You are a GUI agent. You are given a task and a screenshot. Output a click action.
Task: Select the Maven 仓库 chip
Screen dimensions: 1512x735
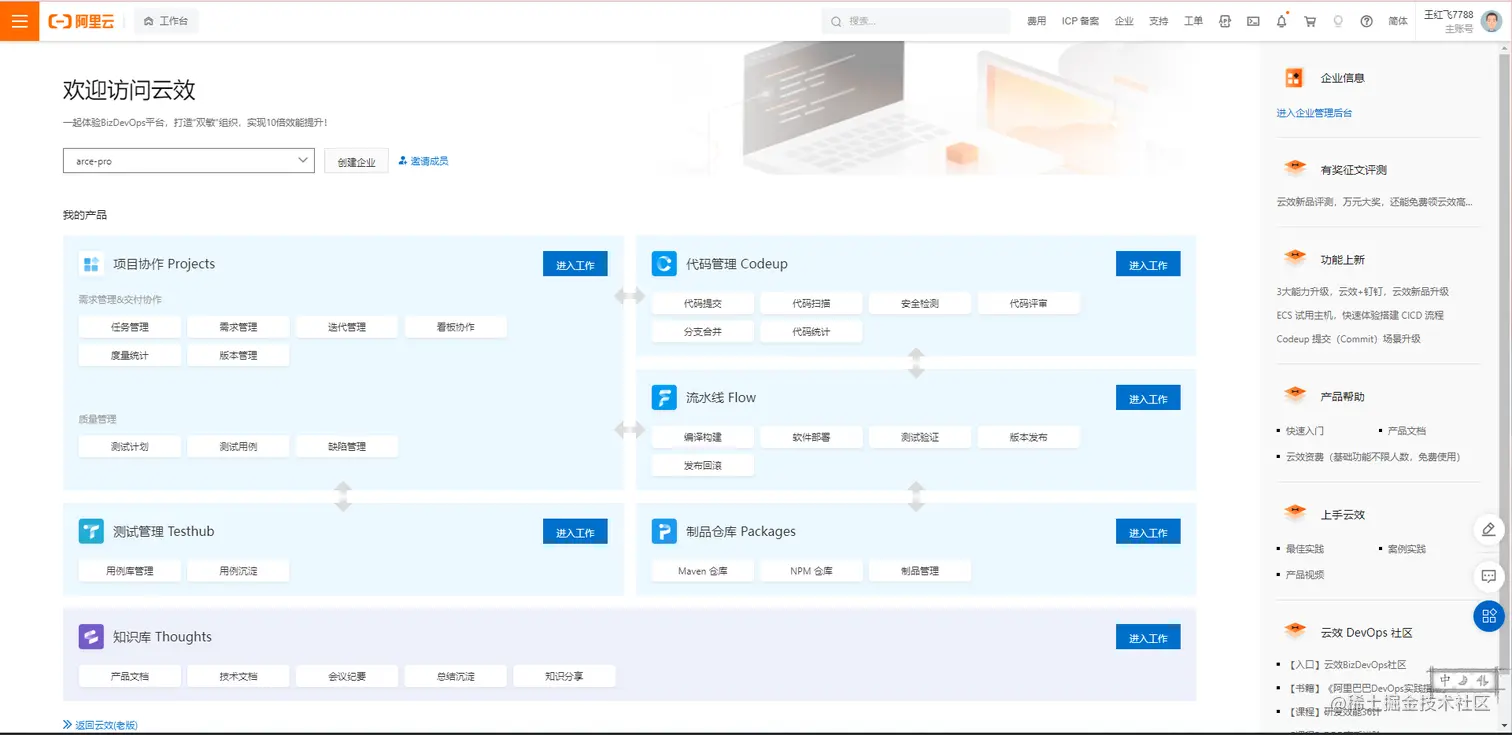[x=703, y=571]
